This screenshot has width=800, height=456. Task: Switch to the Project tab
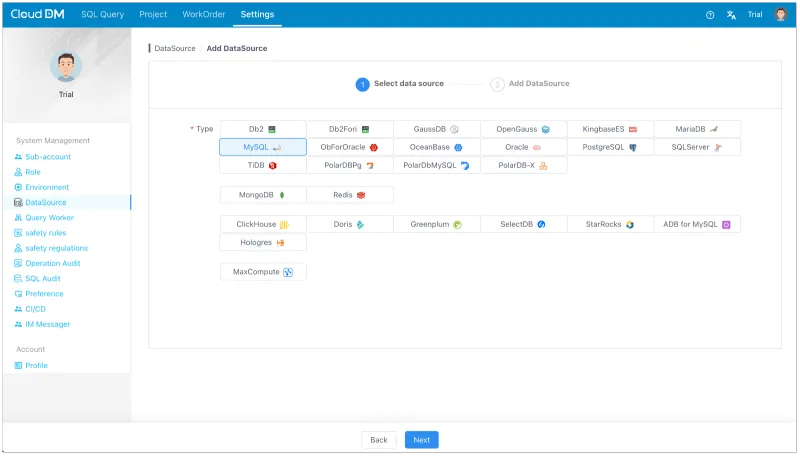pyautogui.click(x=153, y=14)
